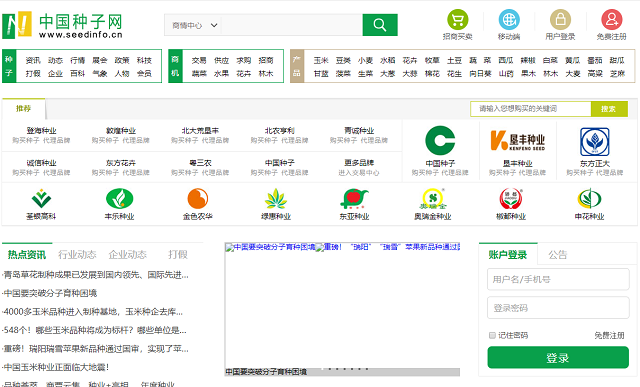Open article 中国玉米种业正面临大地震!

56,367
